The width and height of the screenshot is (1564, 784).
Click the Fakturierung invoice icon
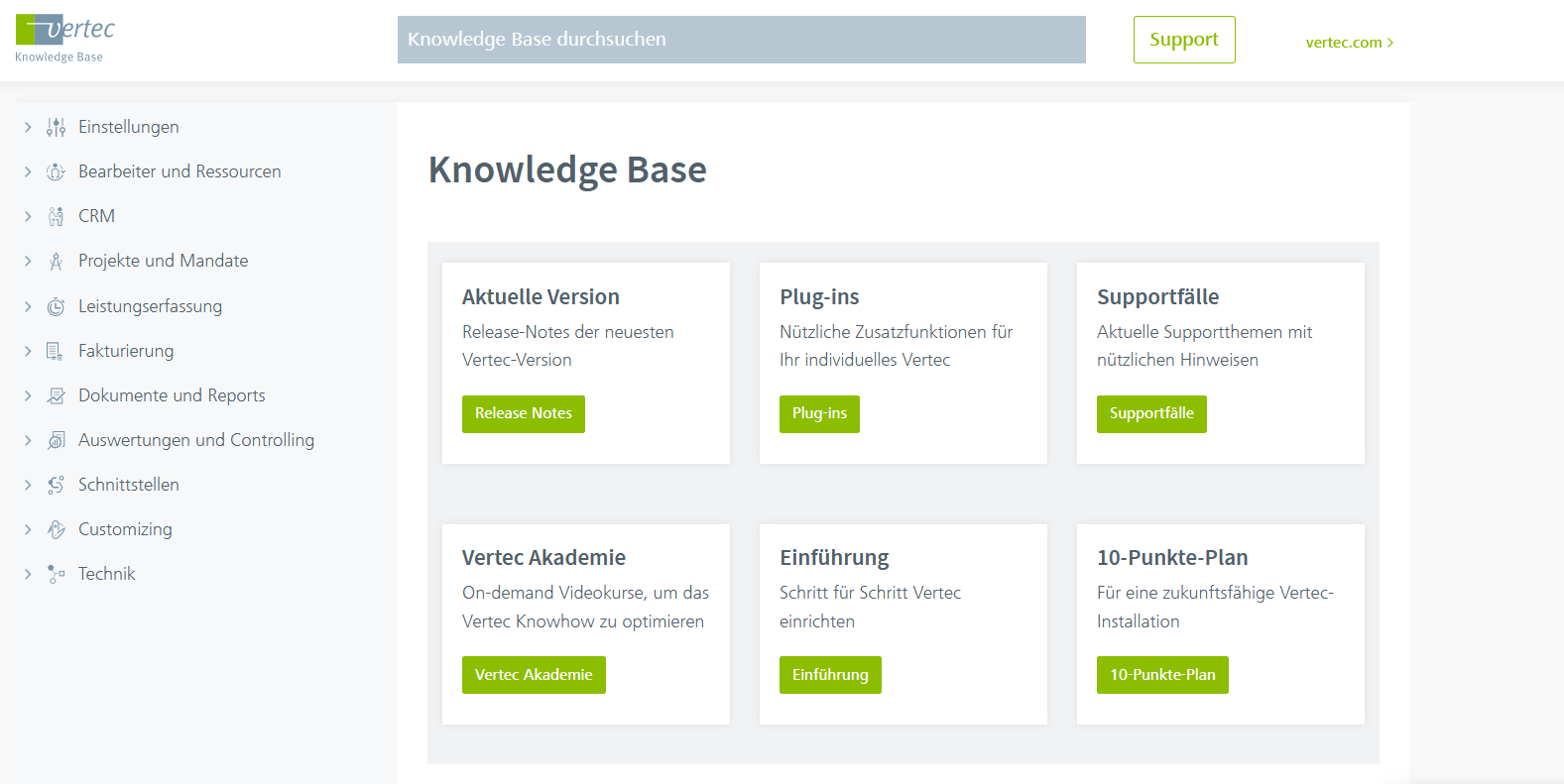(57, 351)
